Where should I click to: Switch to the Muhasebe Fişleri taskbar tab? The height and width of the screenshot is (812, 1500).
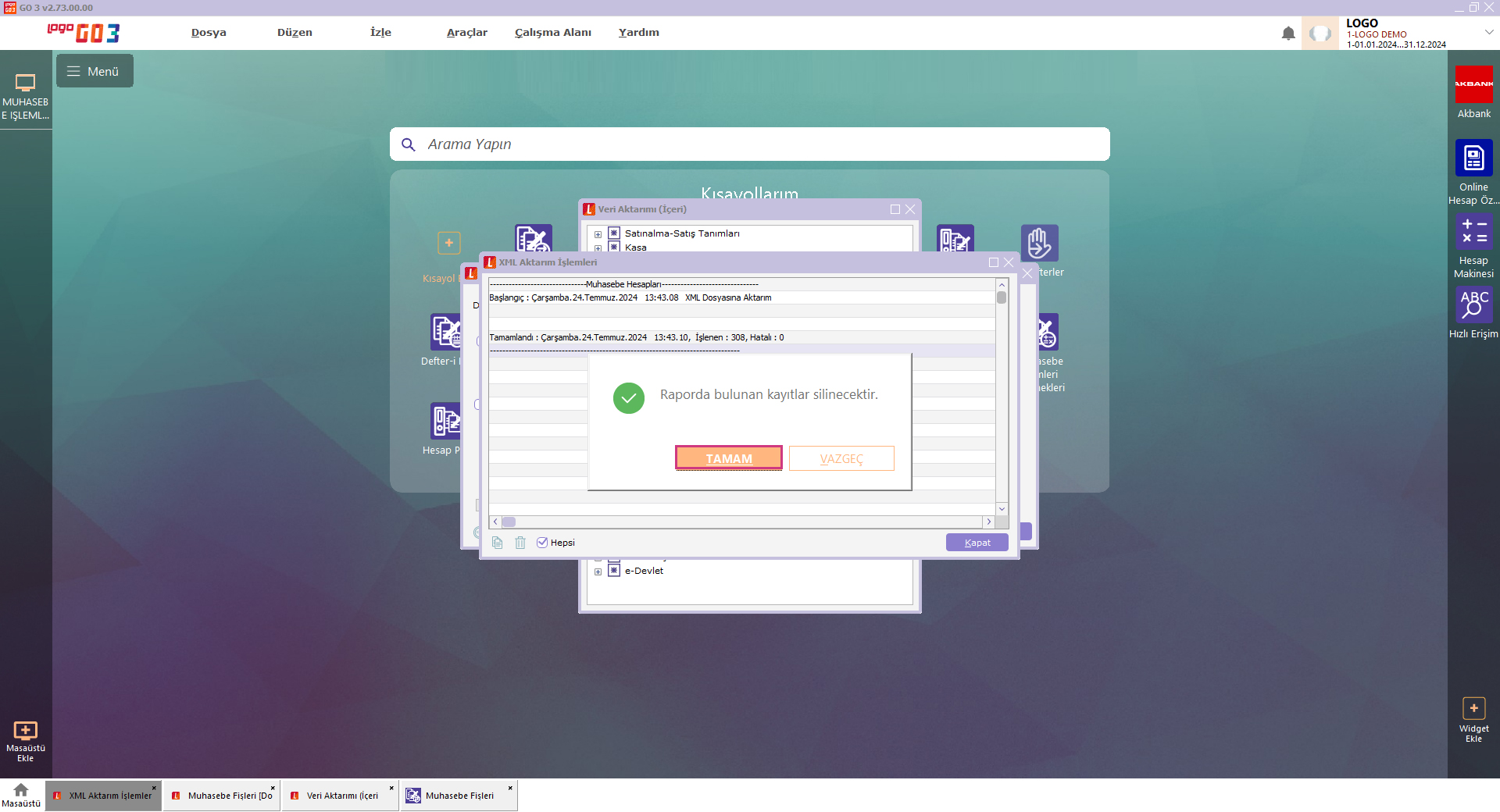pos(459,796)
